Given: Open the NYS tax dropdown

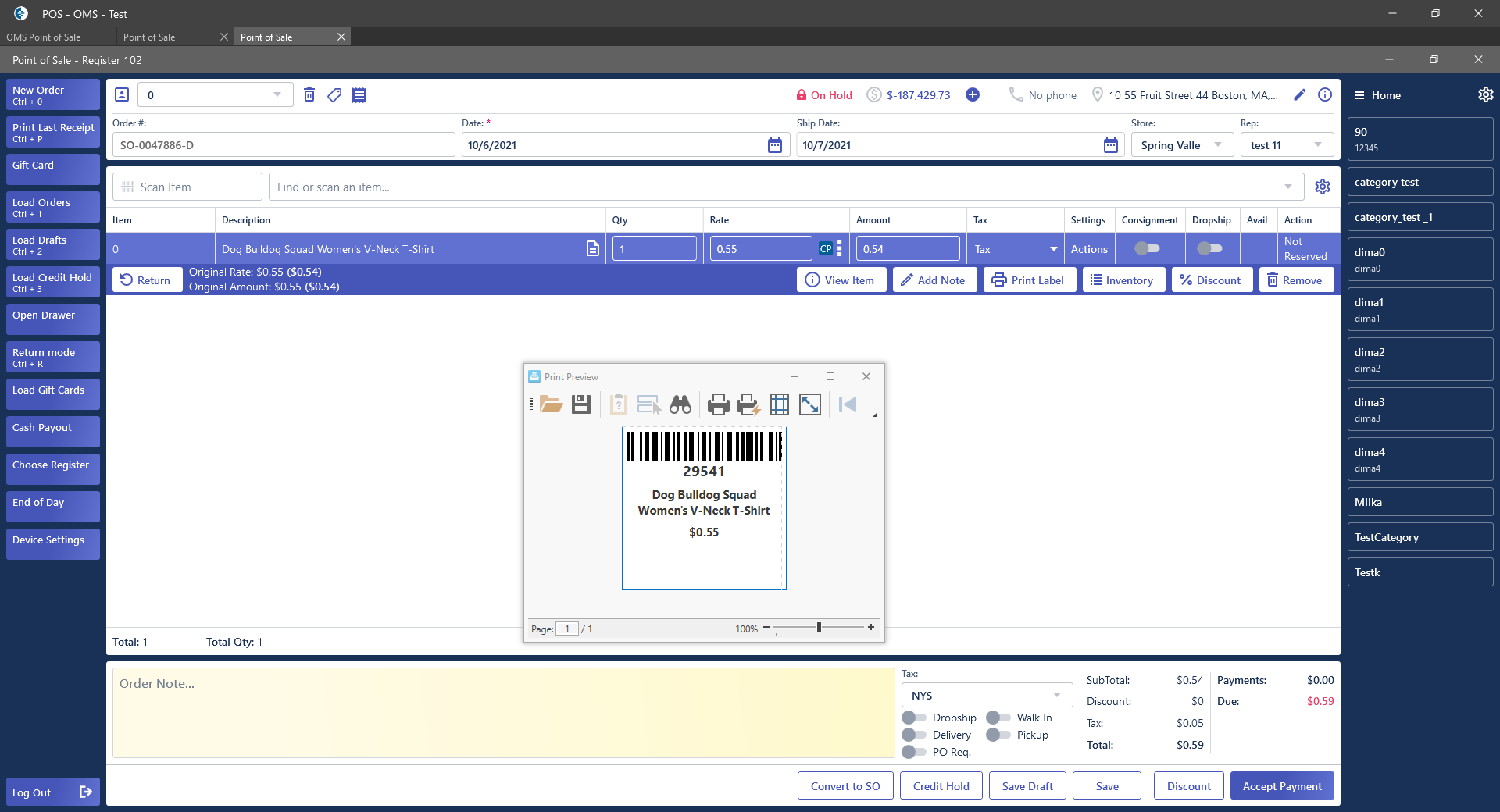Looking at the screenshot, I should tap(1056, 695).
